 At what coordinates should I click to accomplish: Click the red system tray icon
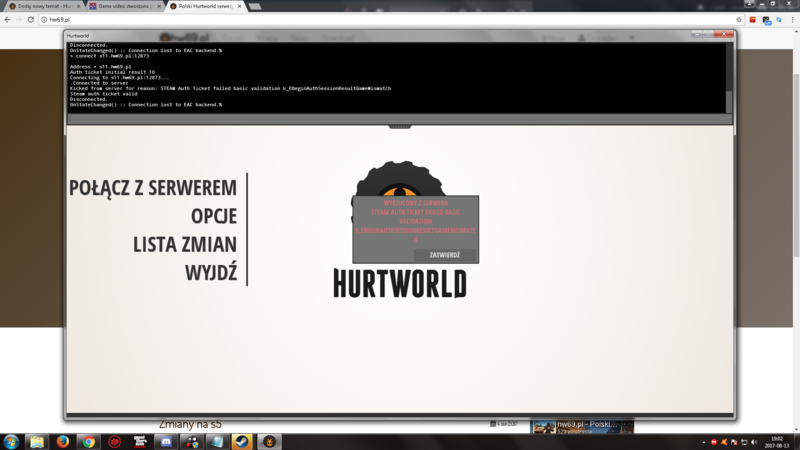point(714,442)
